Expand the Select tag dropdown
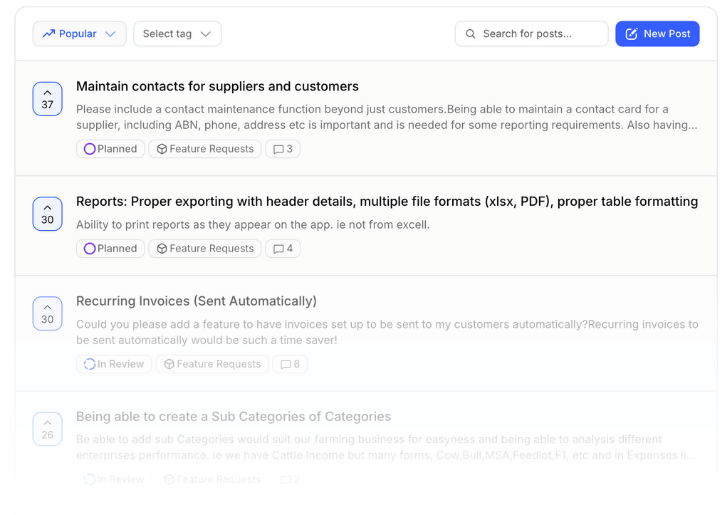 177,34
